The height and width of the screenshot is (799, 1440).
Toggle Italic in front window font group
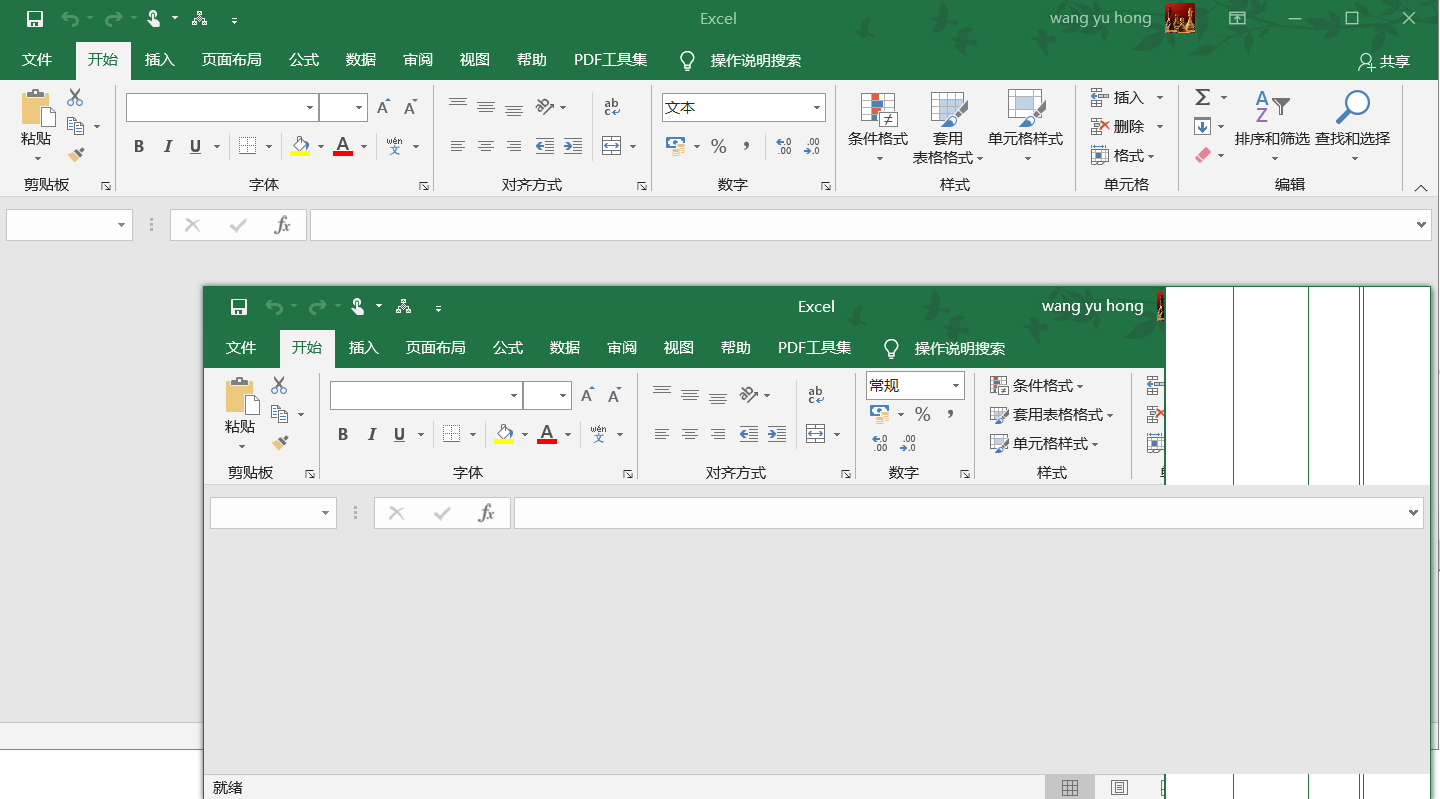tap(372, 434)
